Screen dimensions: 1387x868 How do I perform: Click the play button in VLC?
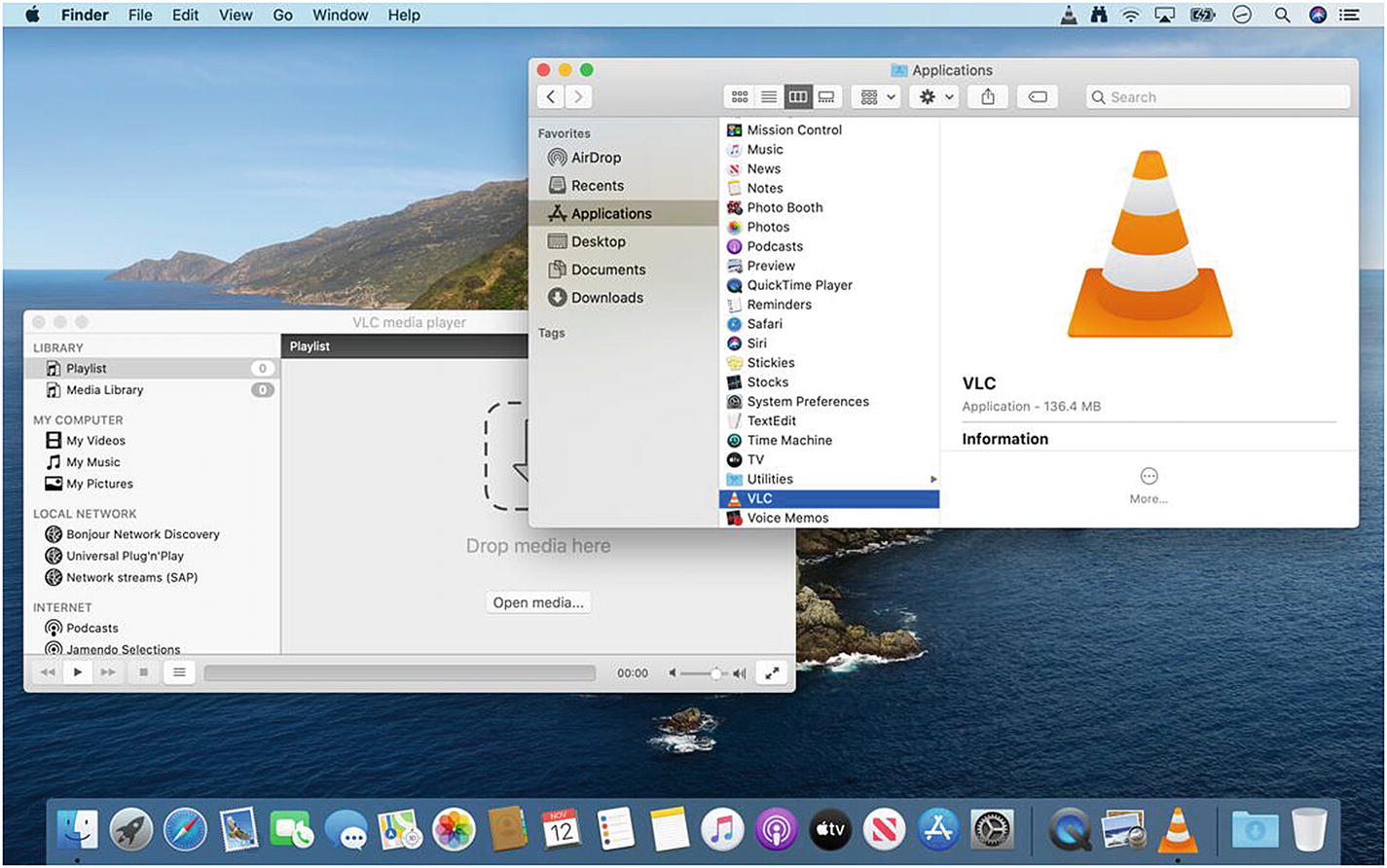77,672
